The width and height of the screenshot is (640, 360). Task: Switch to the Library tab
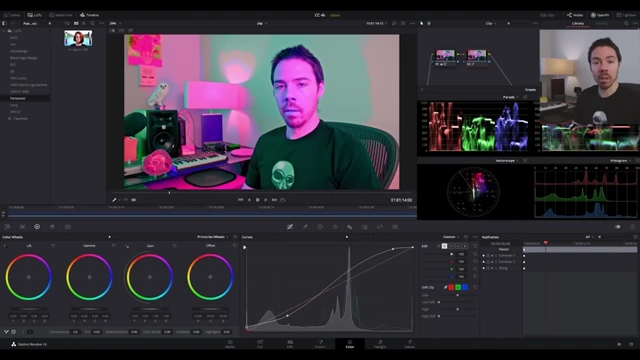(x=578, y=24)
